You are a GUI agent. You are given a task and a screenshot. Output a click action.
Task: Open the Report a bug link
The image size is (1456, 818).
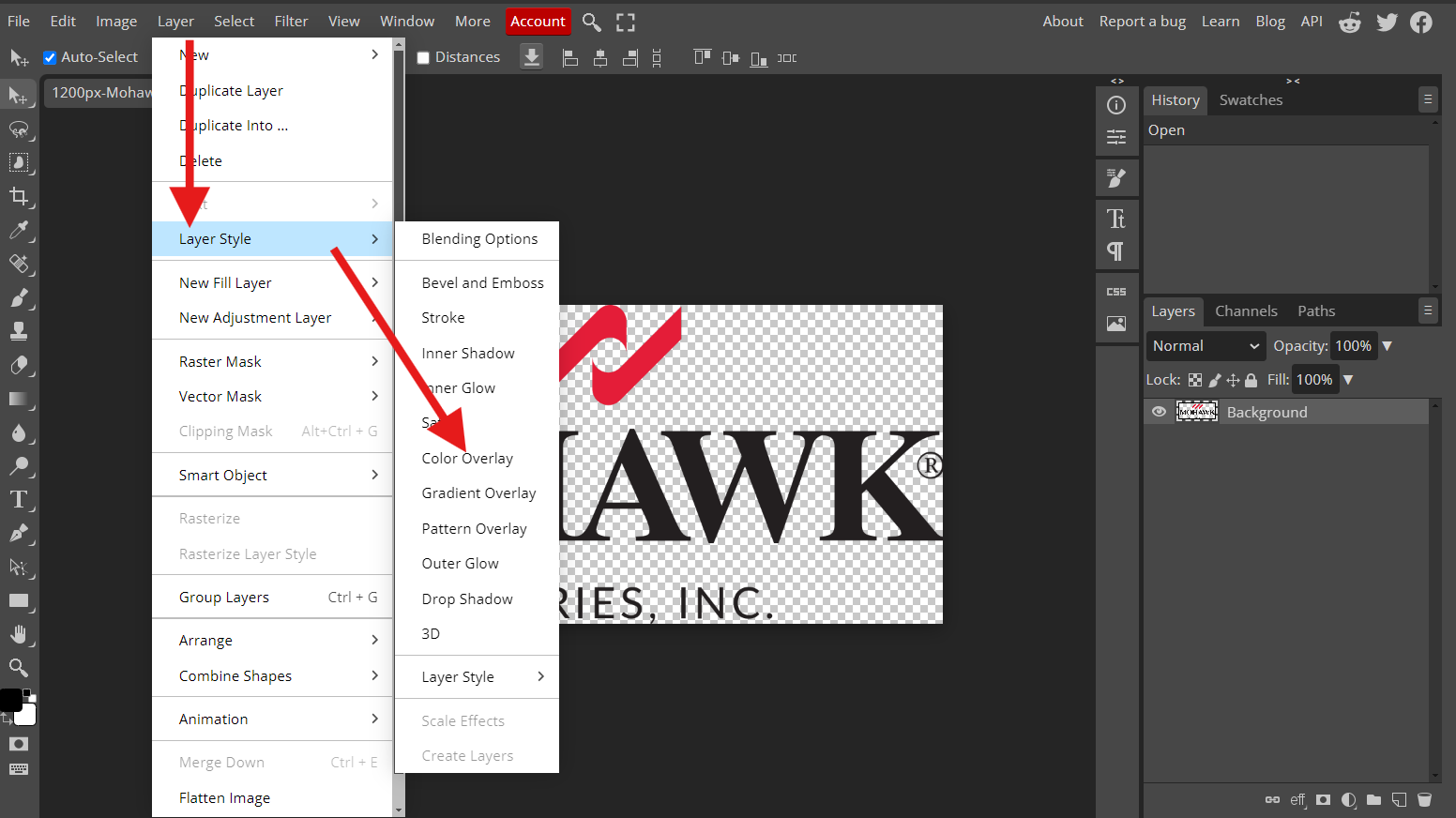pos(1143,22)
